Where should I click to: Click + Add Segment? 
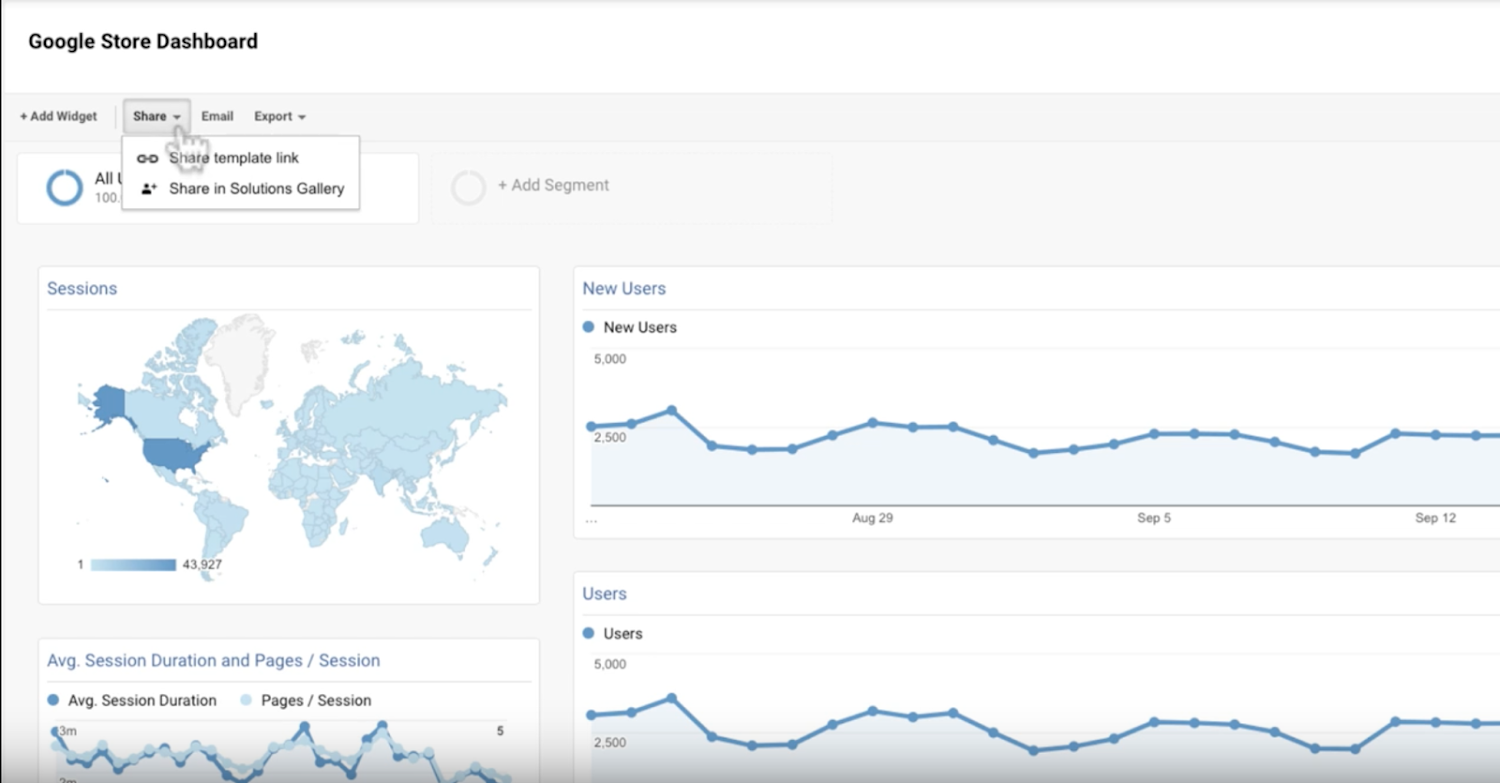[x=553, y=185]
